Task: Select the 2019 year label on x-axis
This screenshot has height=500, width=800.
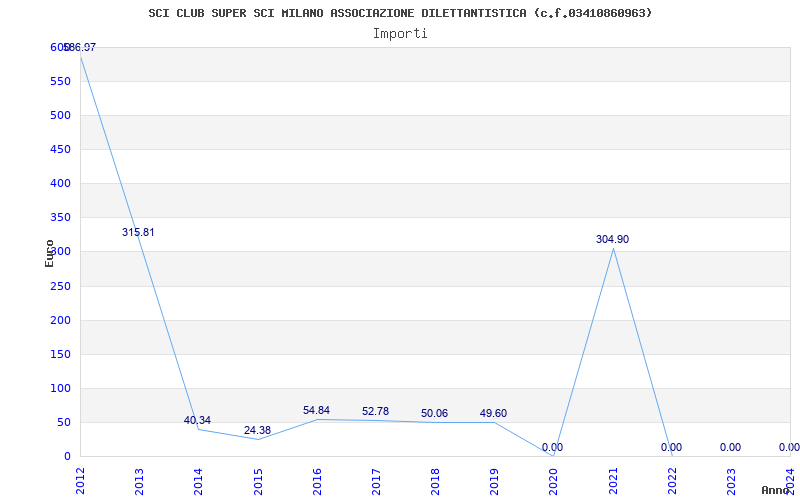Action: pyautogui.click(x=494, y=482)
